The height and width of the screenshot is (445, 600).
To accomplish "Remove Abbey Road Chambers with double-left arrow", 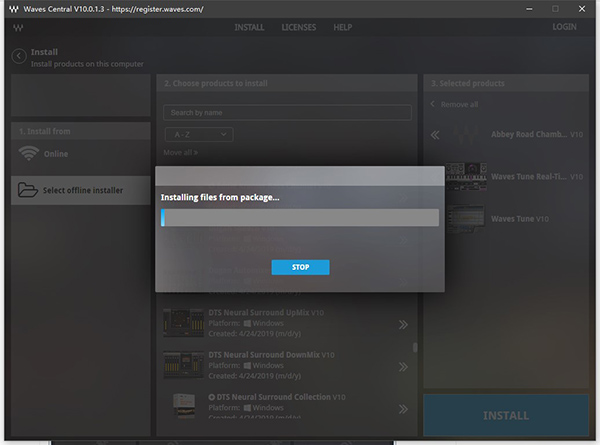I will coord(435,135).
